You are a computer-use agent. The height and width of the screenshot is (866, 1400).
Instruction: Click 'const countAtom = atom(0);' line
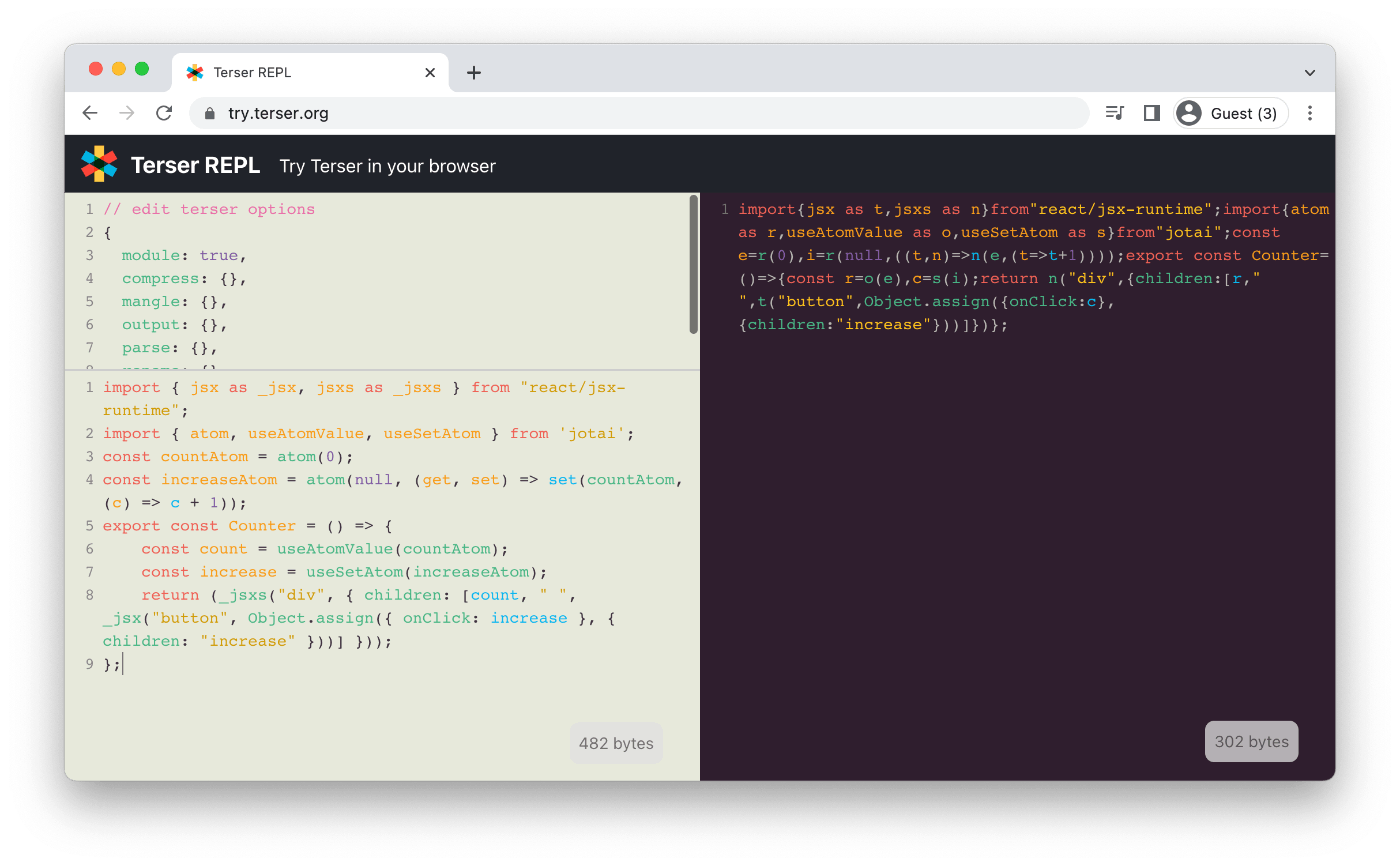pos(228,456)
